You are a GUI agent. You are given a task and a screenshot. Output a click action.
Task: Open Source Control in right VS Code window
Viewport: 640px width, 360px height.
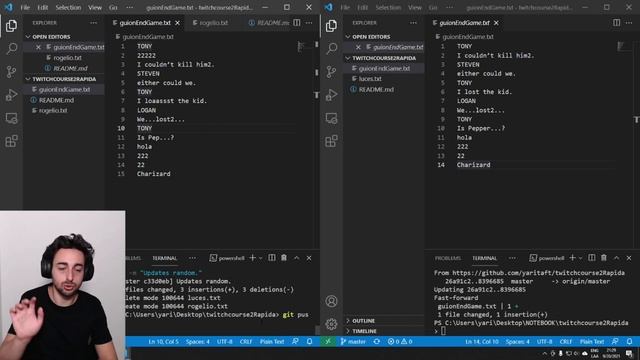[331, 72]
